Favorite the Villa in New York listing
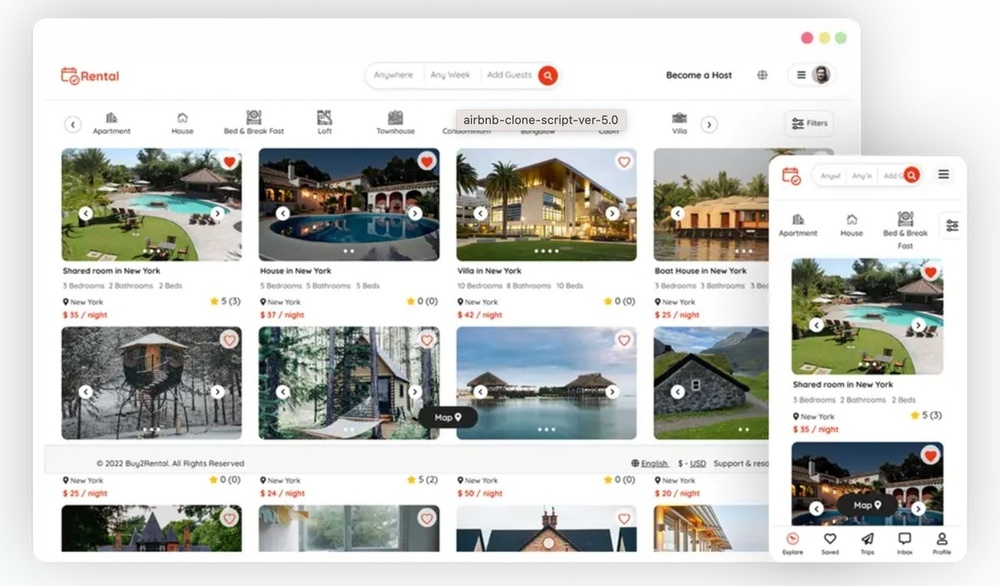The image size is (1000, 586). [x=624, y=162]
